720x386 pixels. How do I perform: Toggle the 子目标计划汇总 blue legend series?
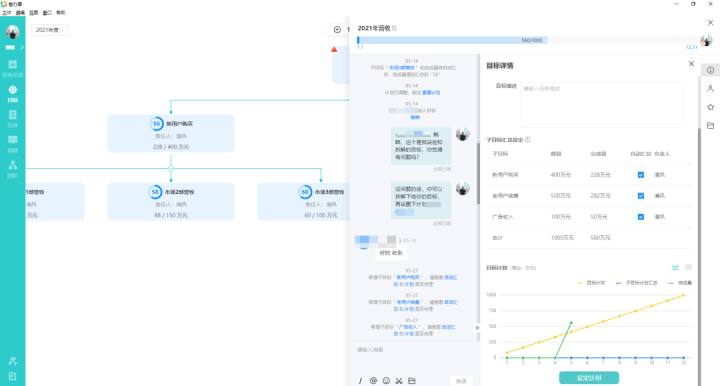(x=636, y=283)
